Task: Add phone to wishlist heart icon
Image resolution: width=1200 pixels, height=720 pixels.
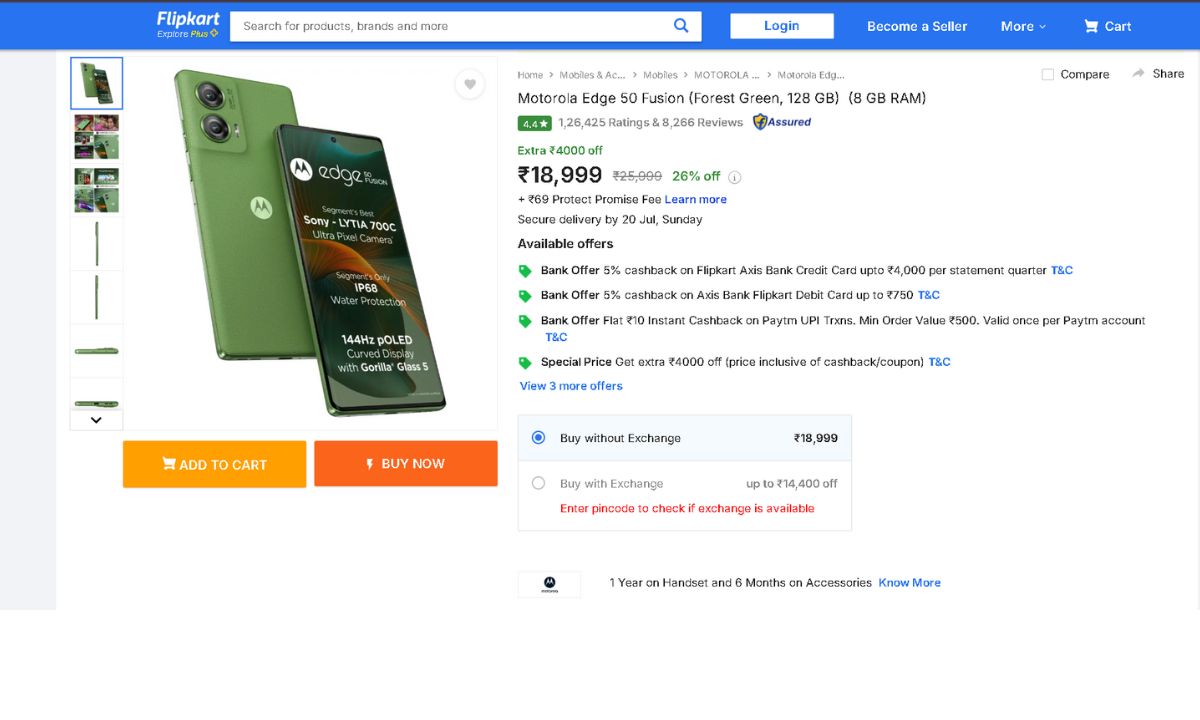Action: [x=470, y=84]
